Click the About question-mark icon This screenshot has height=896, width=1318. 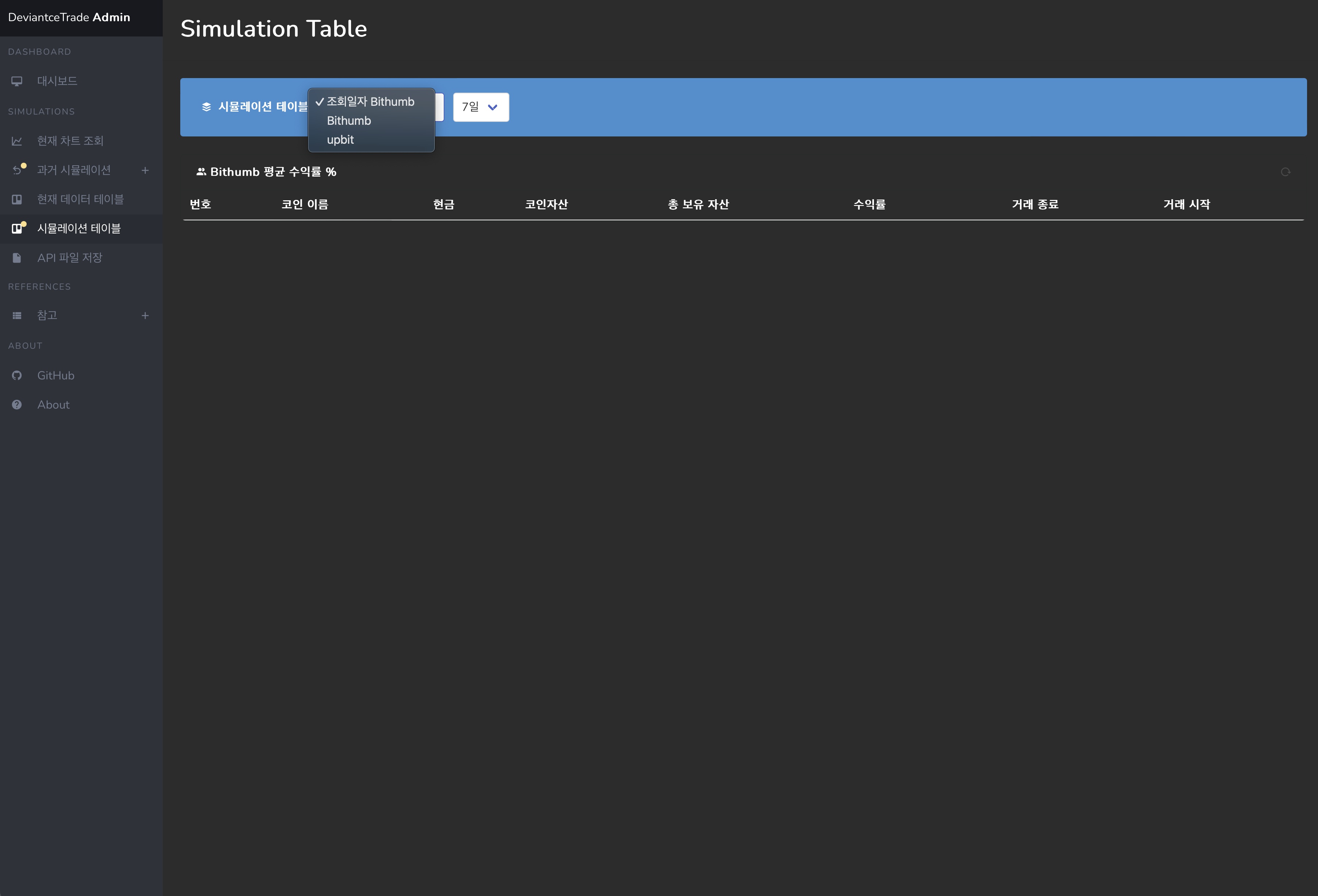17,405
